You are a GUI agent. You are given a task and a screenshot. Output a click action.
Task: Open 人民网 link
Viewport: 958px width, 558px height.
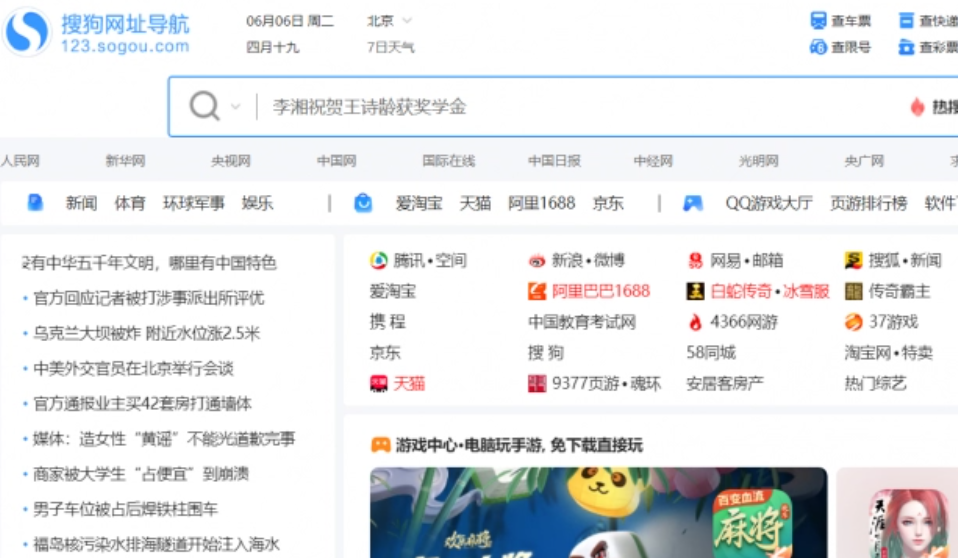[x=20, y=161]
